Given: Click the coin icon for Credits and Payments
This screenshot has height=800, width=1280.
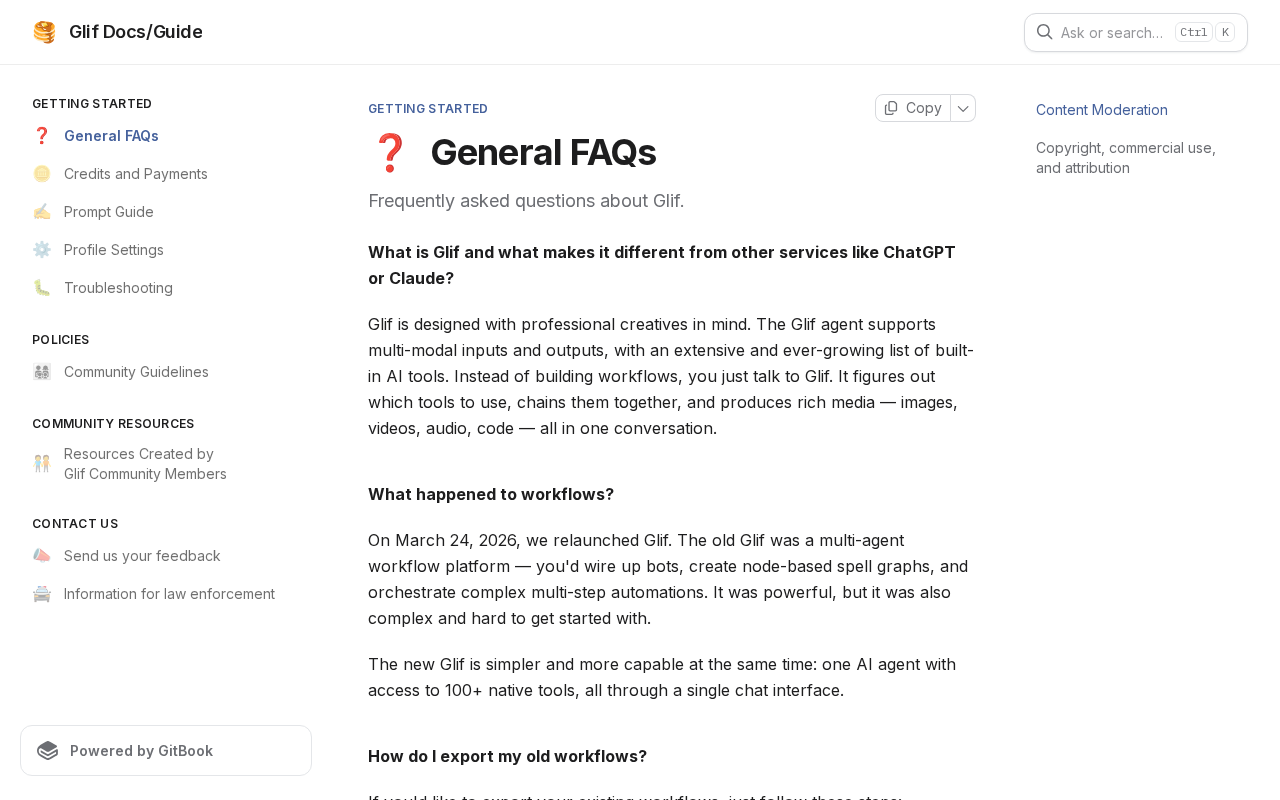Looking at the screenshot, I should click(42, 174).
